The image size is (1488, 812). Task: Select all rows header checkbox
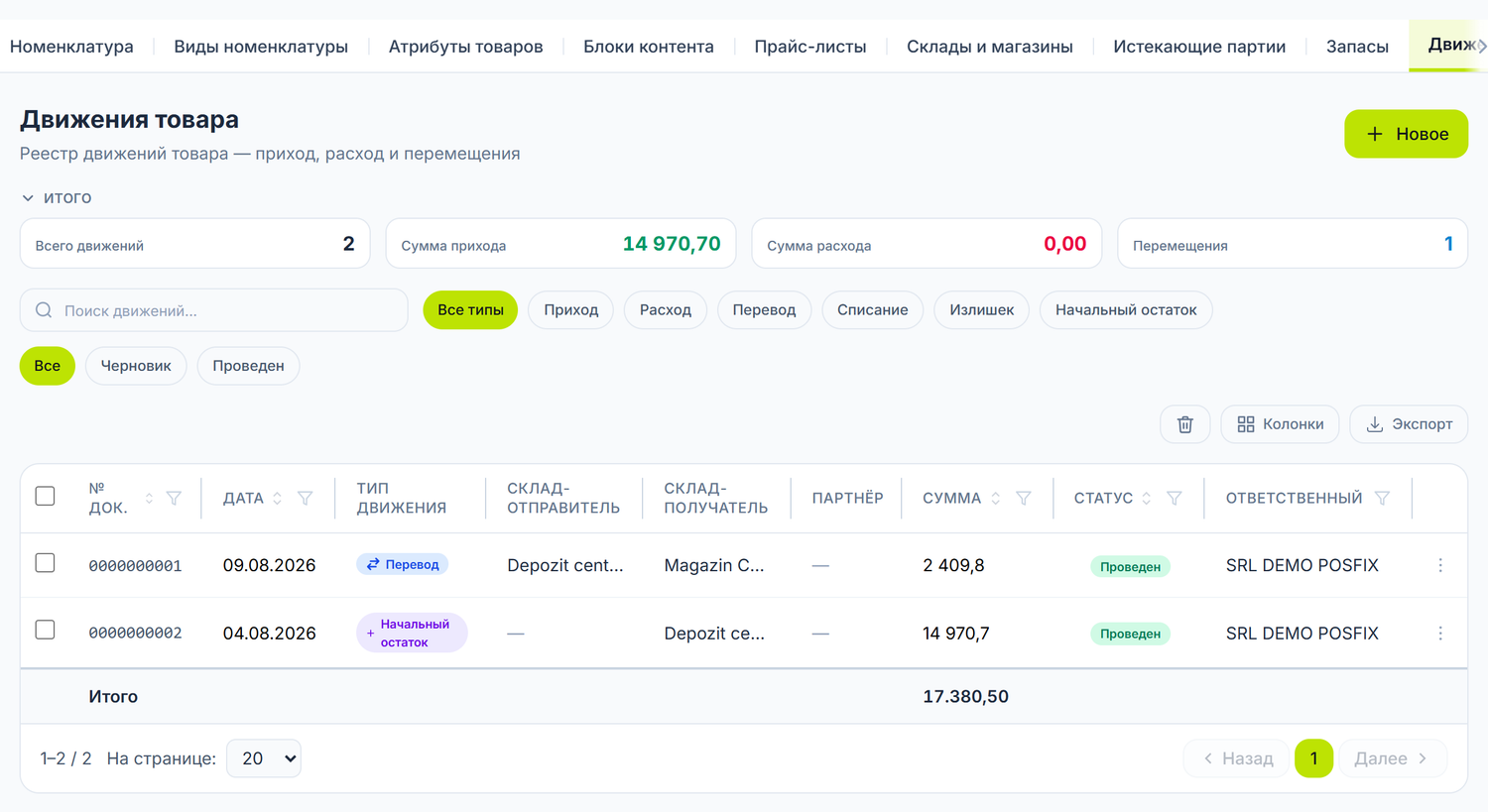pos(45,496)
